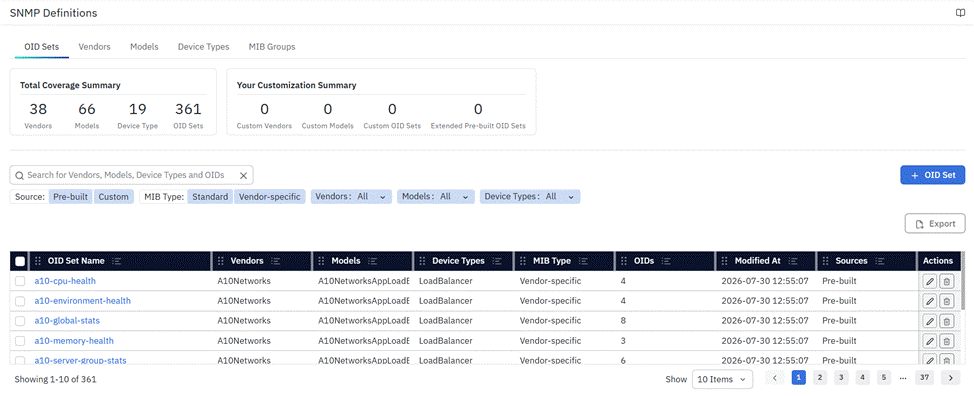Screen dimensions: 974x396
Task: Click the drag handle icon for Models column
Action: [321, 261]
